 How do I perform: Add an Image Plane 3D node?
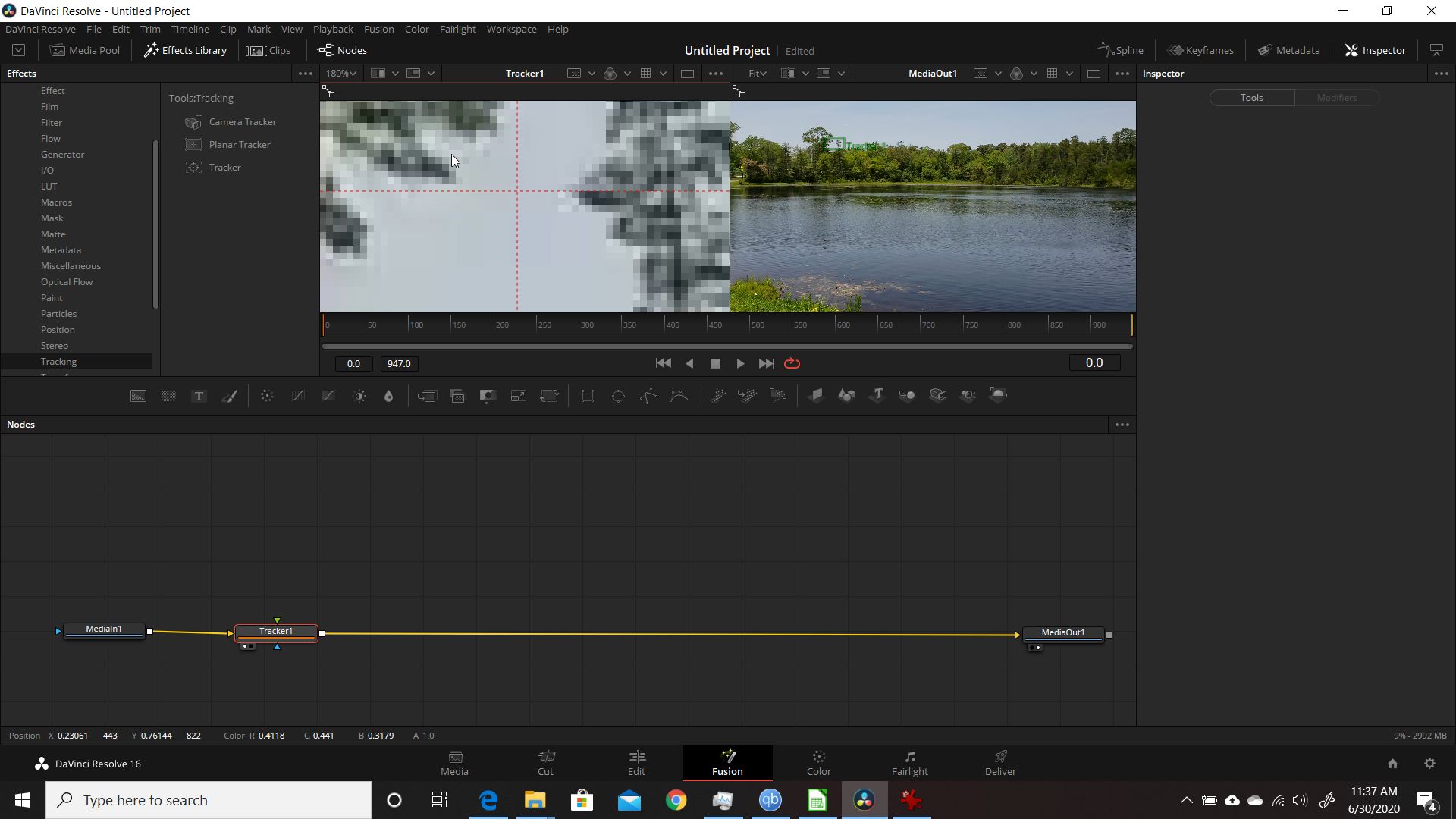point(816,395)
